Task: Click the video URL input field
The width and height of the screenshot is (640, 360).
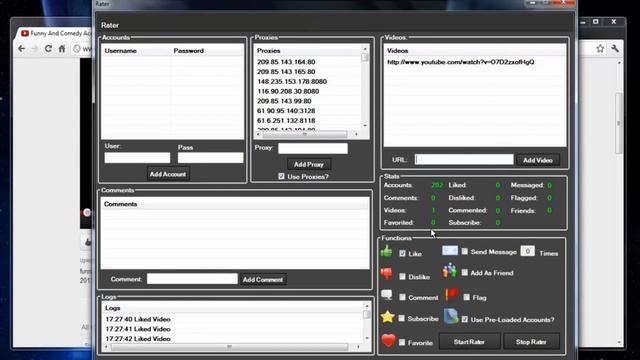Action: tap(464, 160)
